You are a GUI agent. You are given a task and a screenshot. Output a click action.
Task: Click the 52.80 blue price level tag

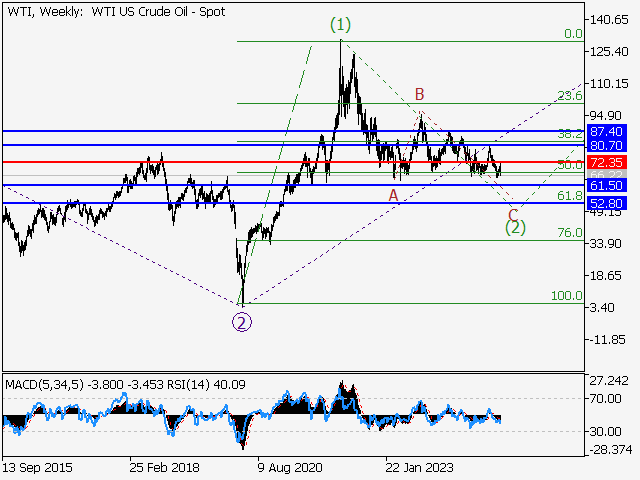pos(606,203)
